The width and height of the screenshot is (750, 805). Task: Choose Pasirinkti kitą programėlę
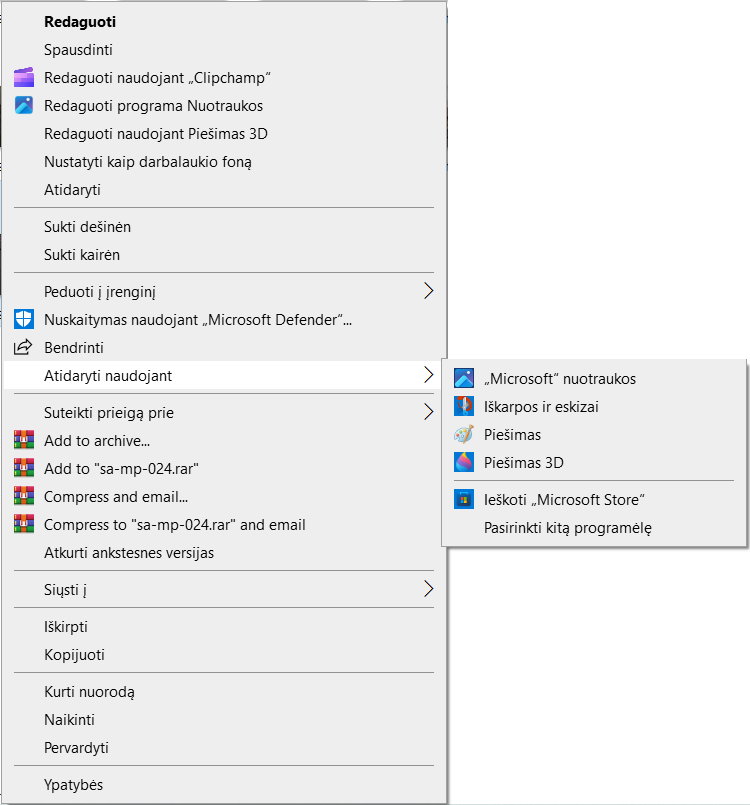click(x=567, y=527)
